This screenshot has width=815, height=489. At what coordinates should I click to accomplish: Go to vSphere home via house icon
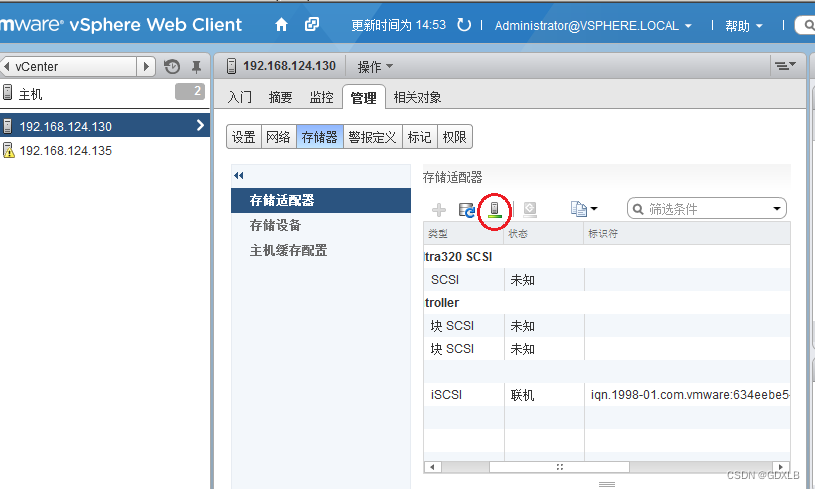pyautogui.click(x=281, y=24)
